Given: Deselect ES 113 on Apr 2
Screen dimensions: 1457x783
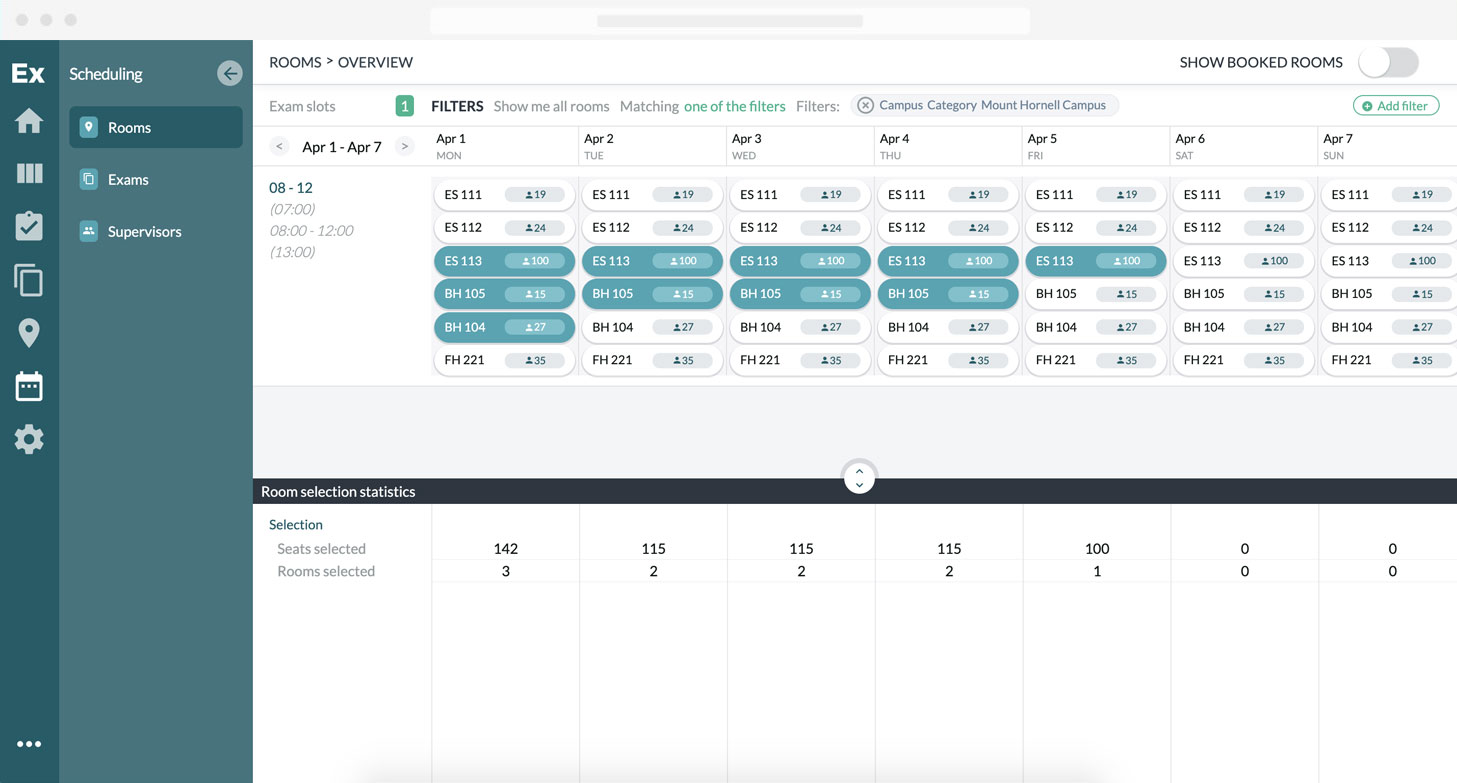Looking at the screenshot, I should 652,261.
